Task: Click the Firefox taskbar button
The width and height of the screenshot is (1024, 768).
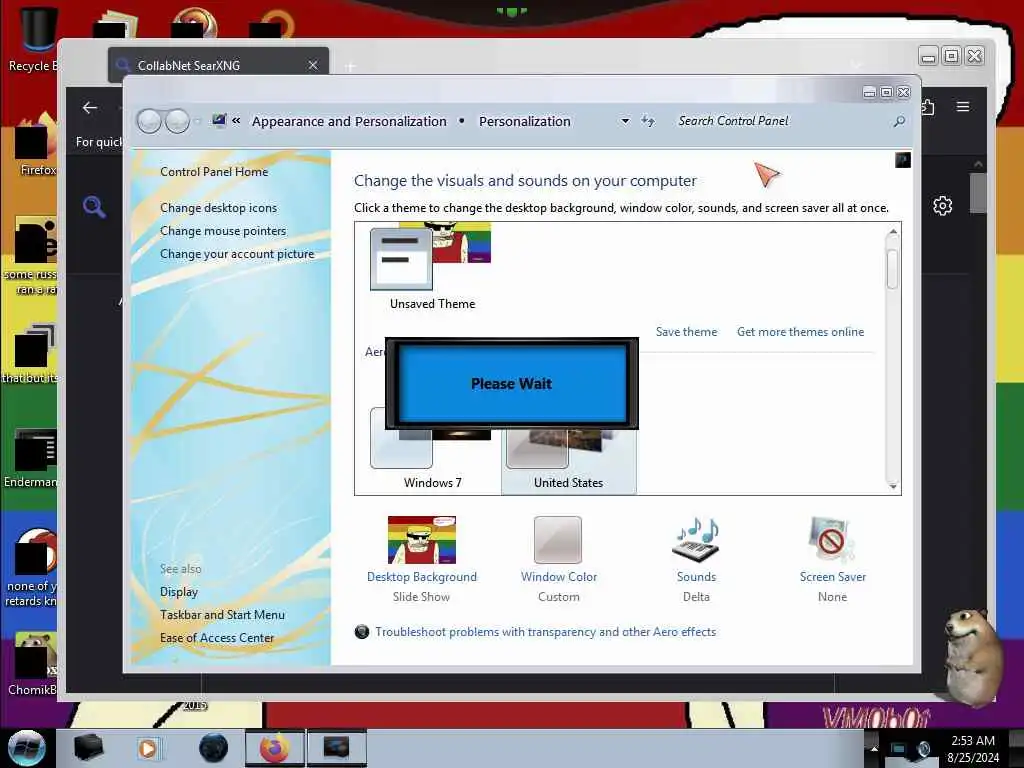Action: tap(275, 748)
